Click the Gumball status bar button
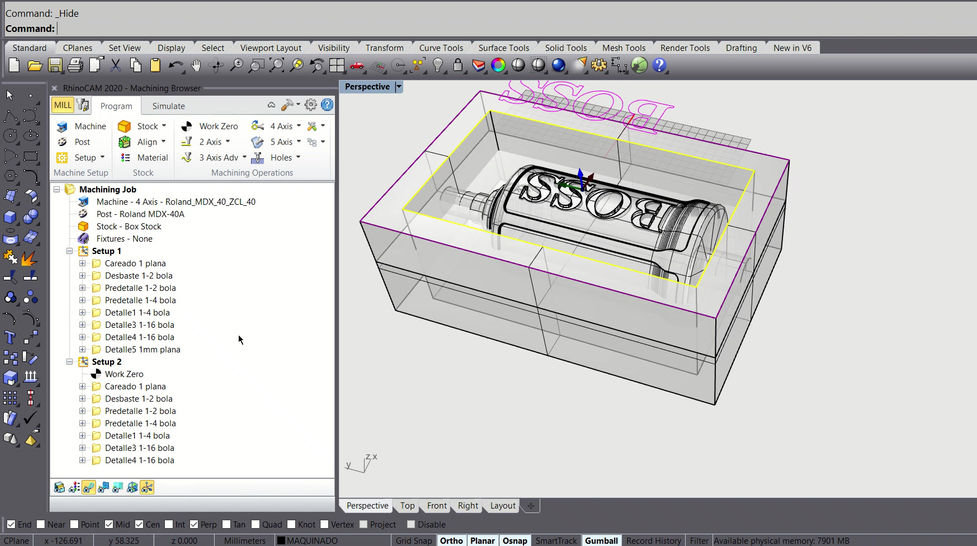977x546 pixels. (x=602, y=541)
